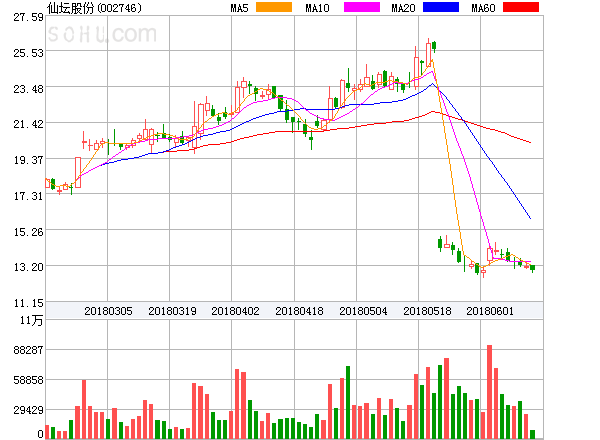Click the 20180601 date label
The height and width of the screenshot is (440, 600).
490,311
